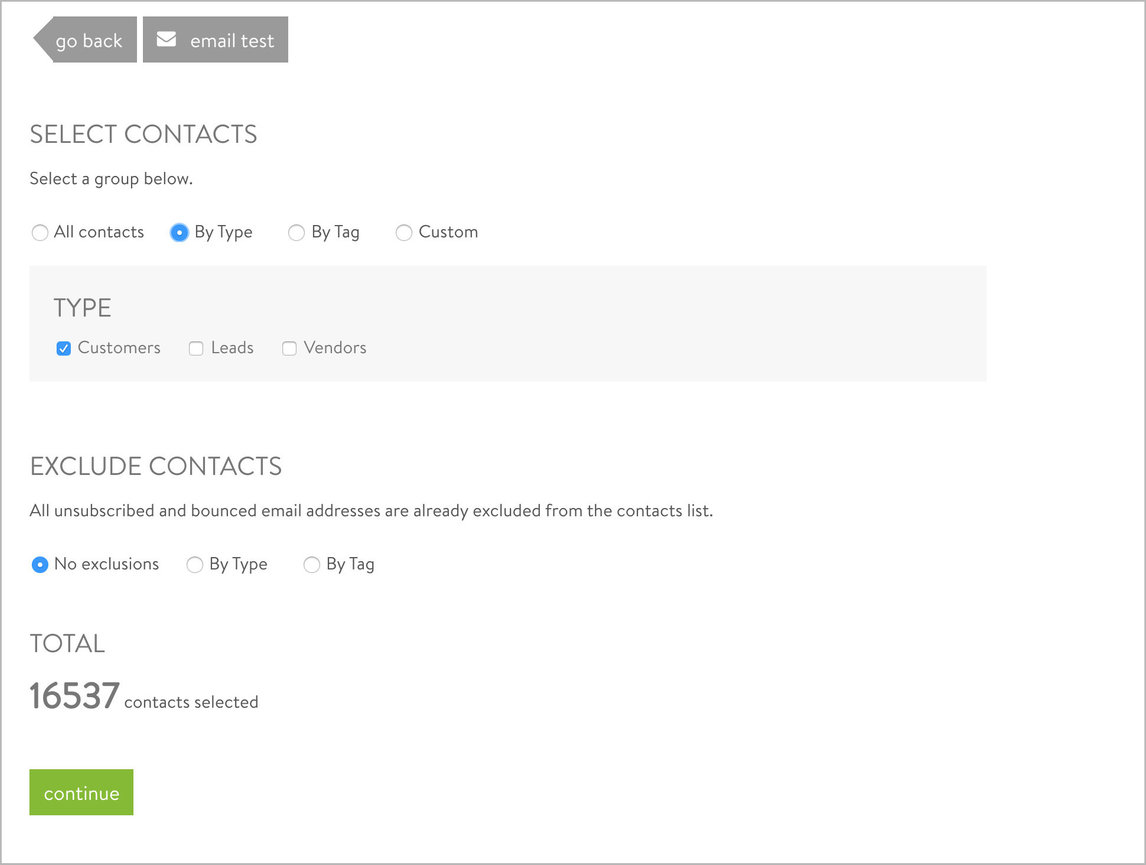Screen dimensions: 1146x865
Task: Enable the Leads checkbox
Action: [x=195, y=347]
